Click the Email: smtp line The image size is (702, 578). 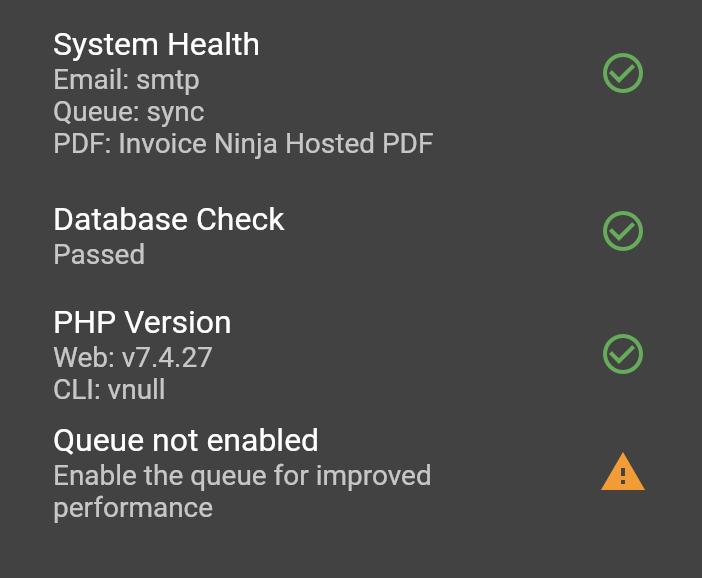click(126, 80)
